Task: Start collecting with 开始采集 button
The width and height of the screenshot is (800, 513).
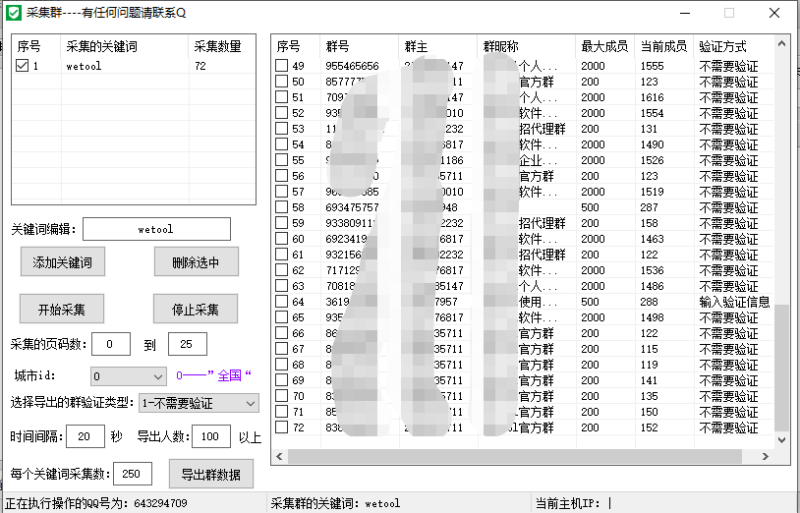Action: [62, 309]
